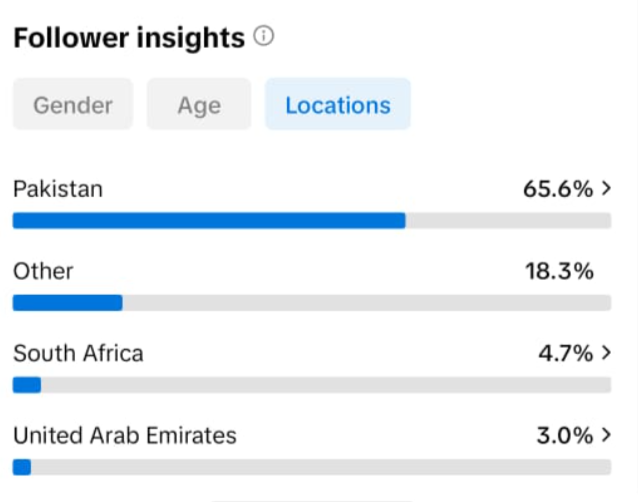The image size is (638, 502).
Task: Click the United Arab Emirates label
Action: [125, 435]
